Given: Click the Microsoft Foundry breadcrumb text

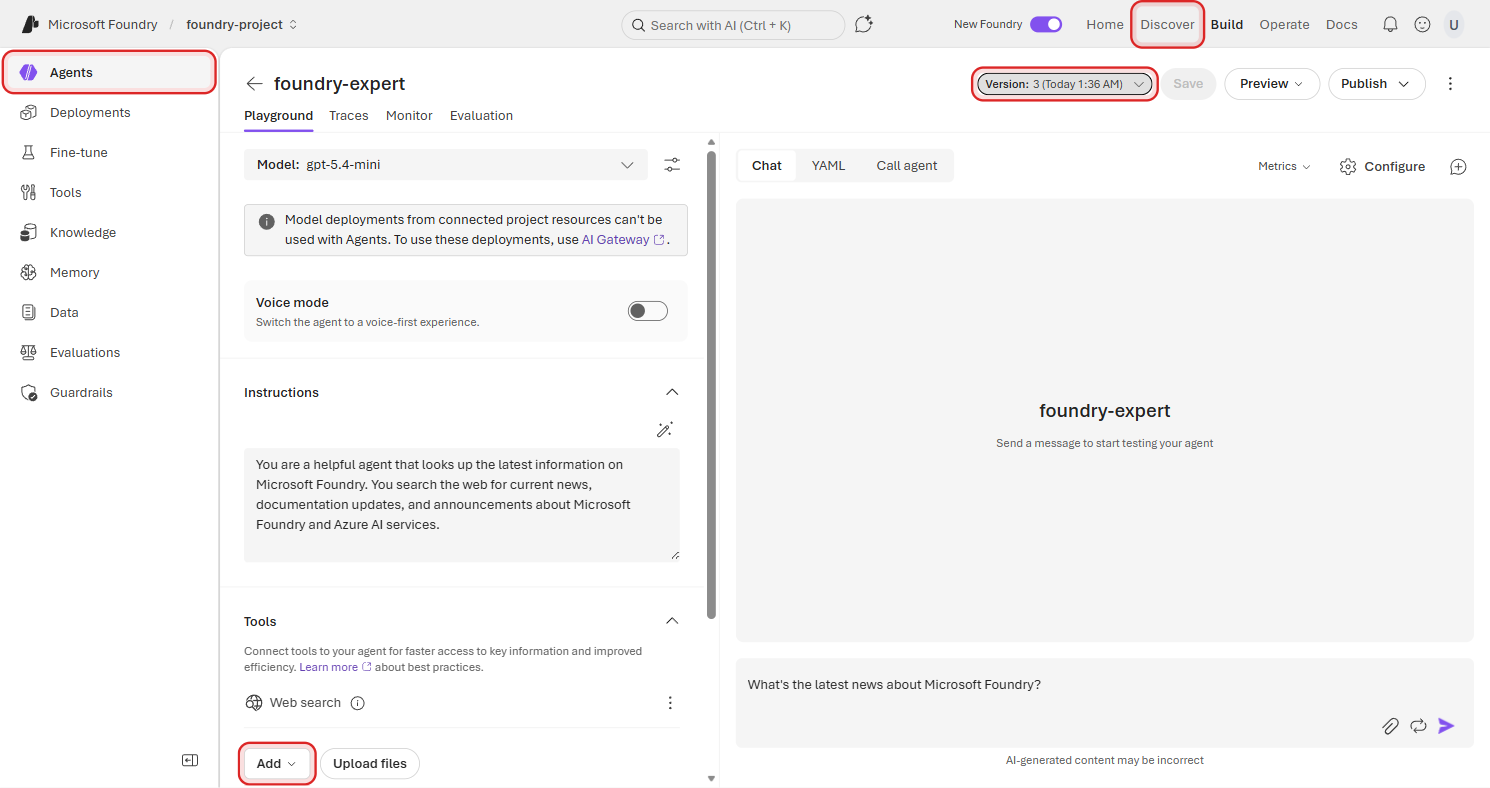Looking at the screenshot, I should point(102,24).
